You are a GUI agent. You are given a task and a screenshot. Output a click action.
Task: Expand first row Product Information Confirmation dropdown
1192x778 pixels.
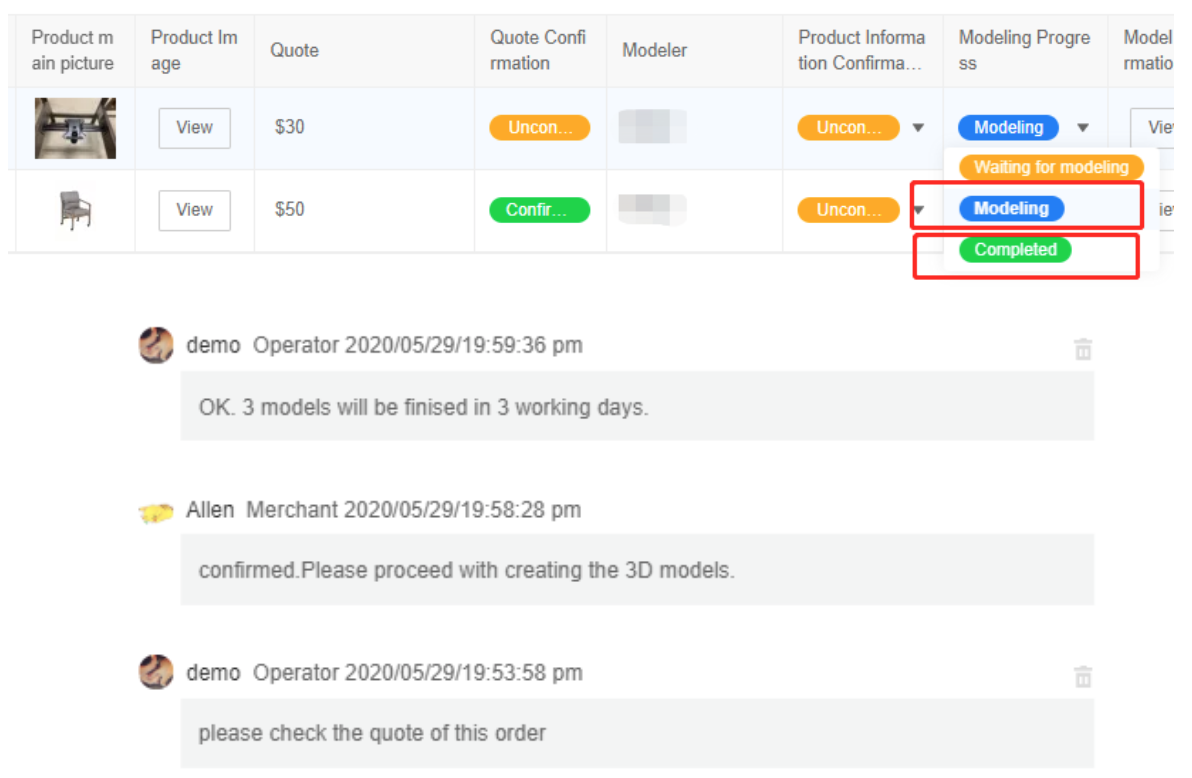coord(918,128)
